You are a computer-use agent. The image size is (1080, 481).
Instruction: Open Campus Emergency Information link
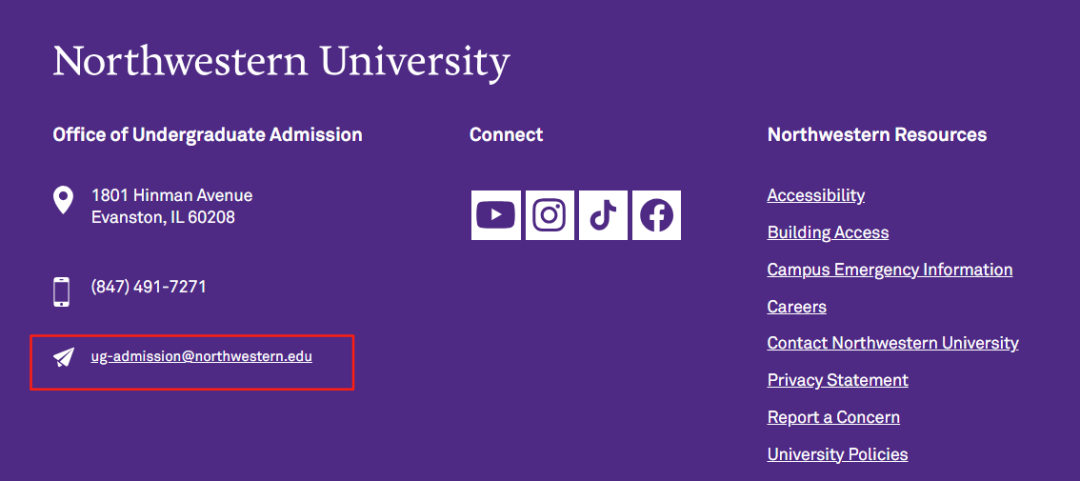pyautogui.click(x=889, y=269)
